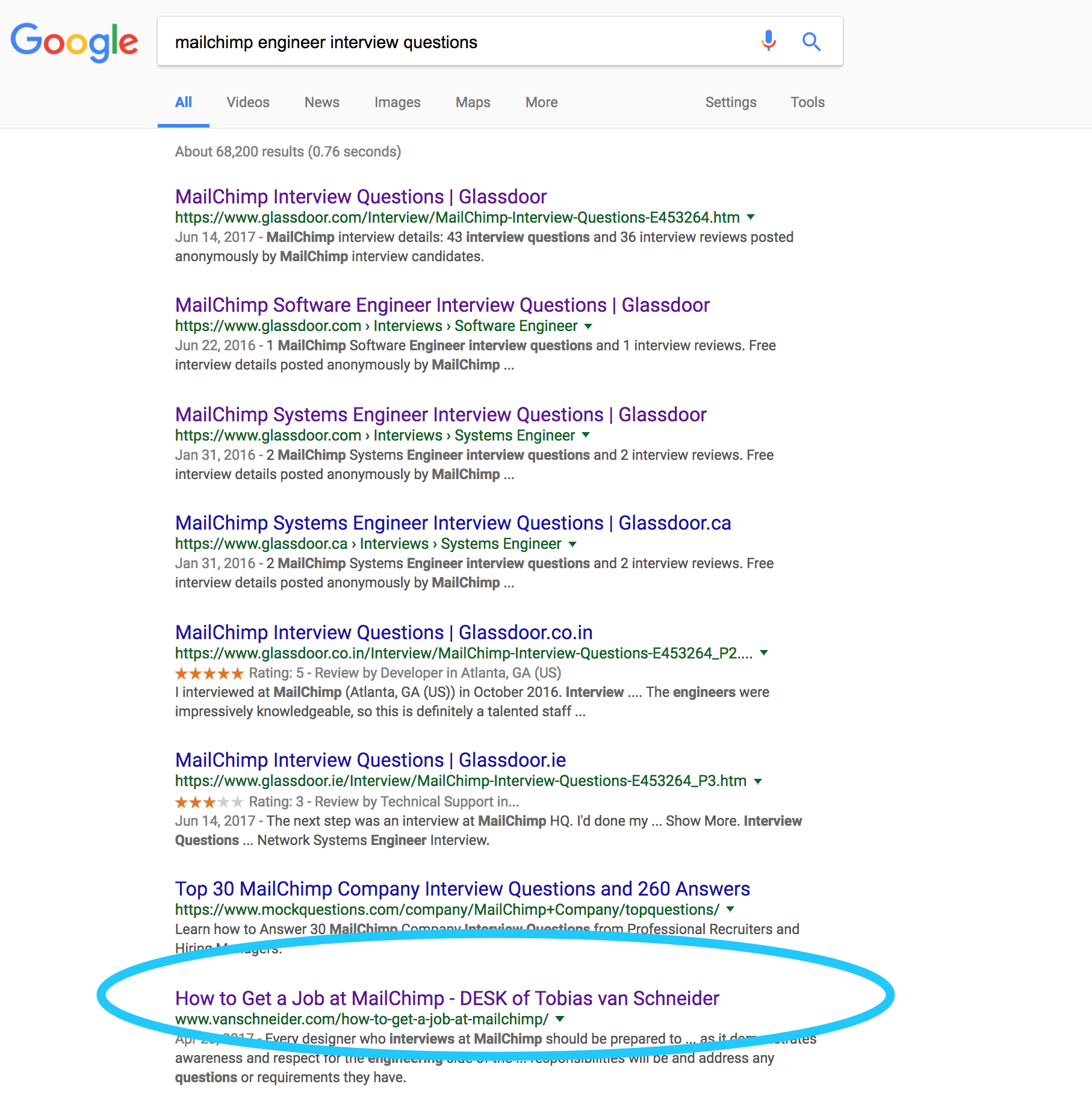Image resolution: width=1092 pixels, height=1093 pixels.
Task: Open MailChimp Software Engineer Interview Questions result
Action: (442, 305)
